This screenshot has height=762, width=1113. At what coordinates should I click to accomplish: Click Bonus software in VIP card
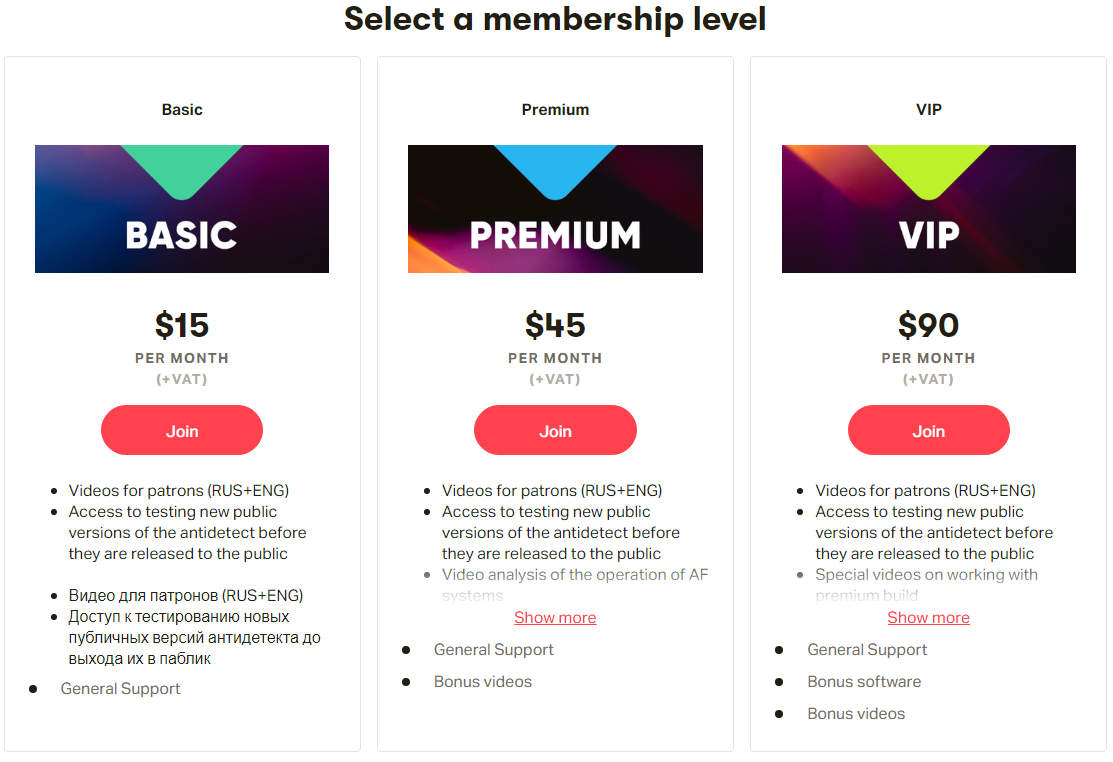click(x=864, y=681)
